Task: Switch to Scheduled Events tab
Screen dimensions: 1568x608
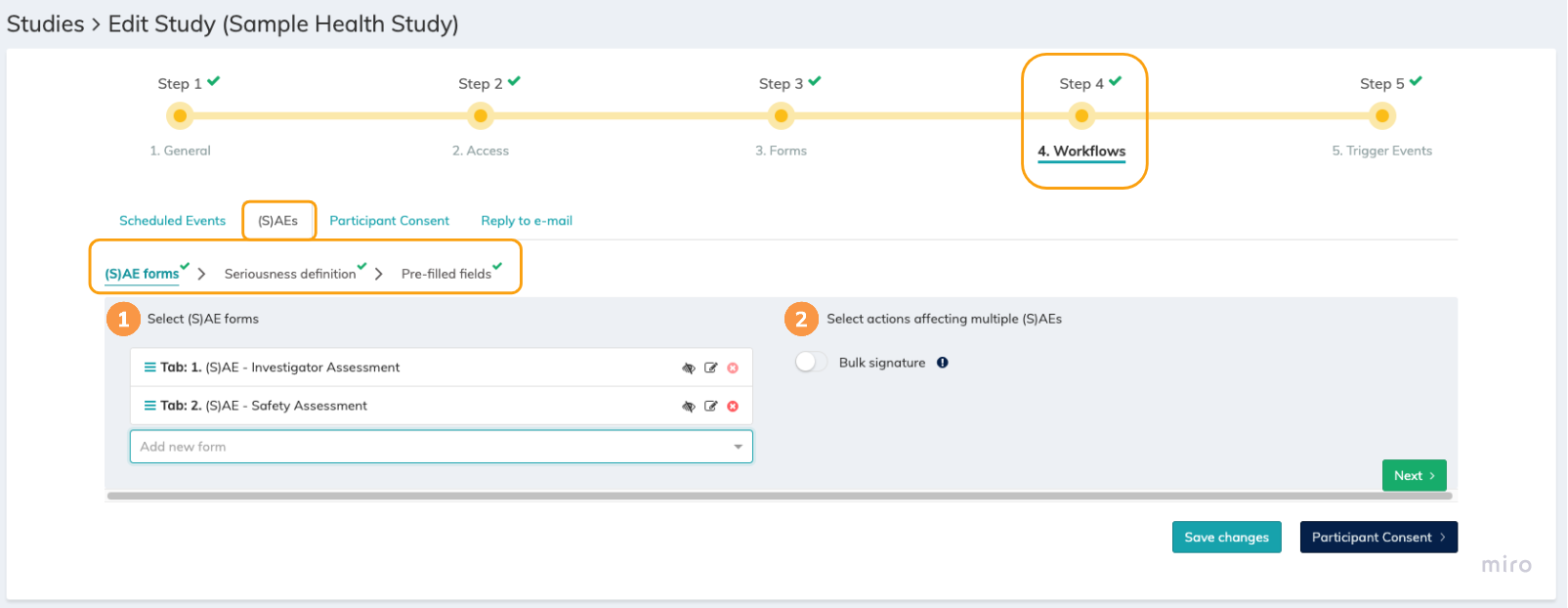Action: (x=172, y=221)
